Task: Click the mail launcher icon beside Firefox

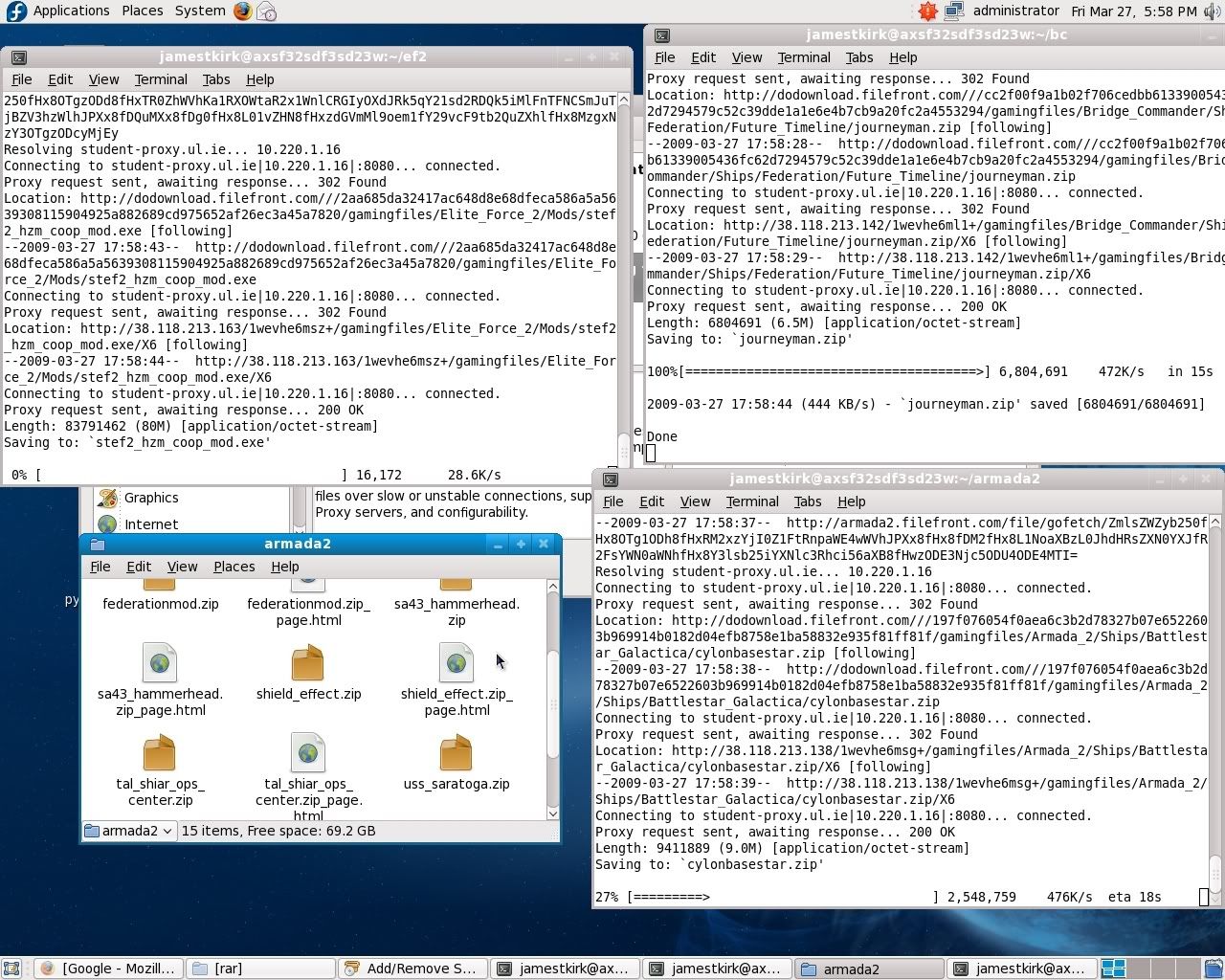Action: [267, 11]
